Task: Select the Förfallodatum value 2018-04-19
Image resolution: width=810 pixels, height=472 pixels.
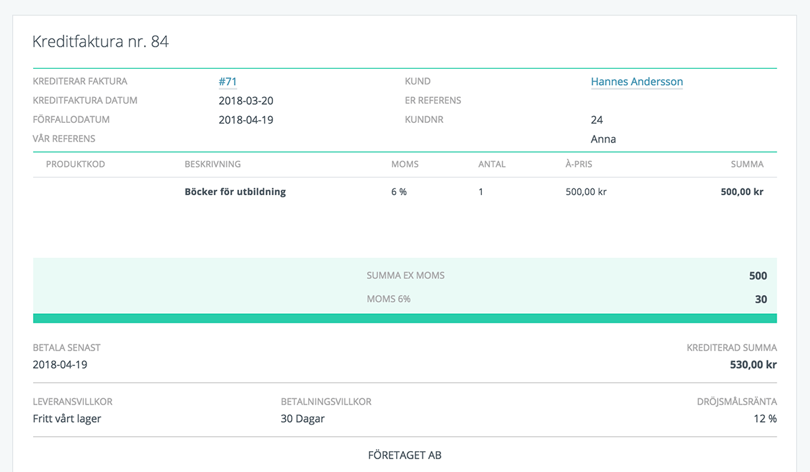Action: (x=245, y=120)
